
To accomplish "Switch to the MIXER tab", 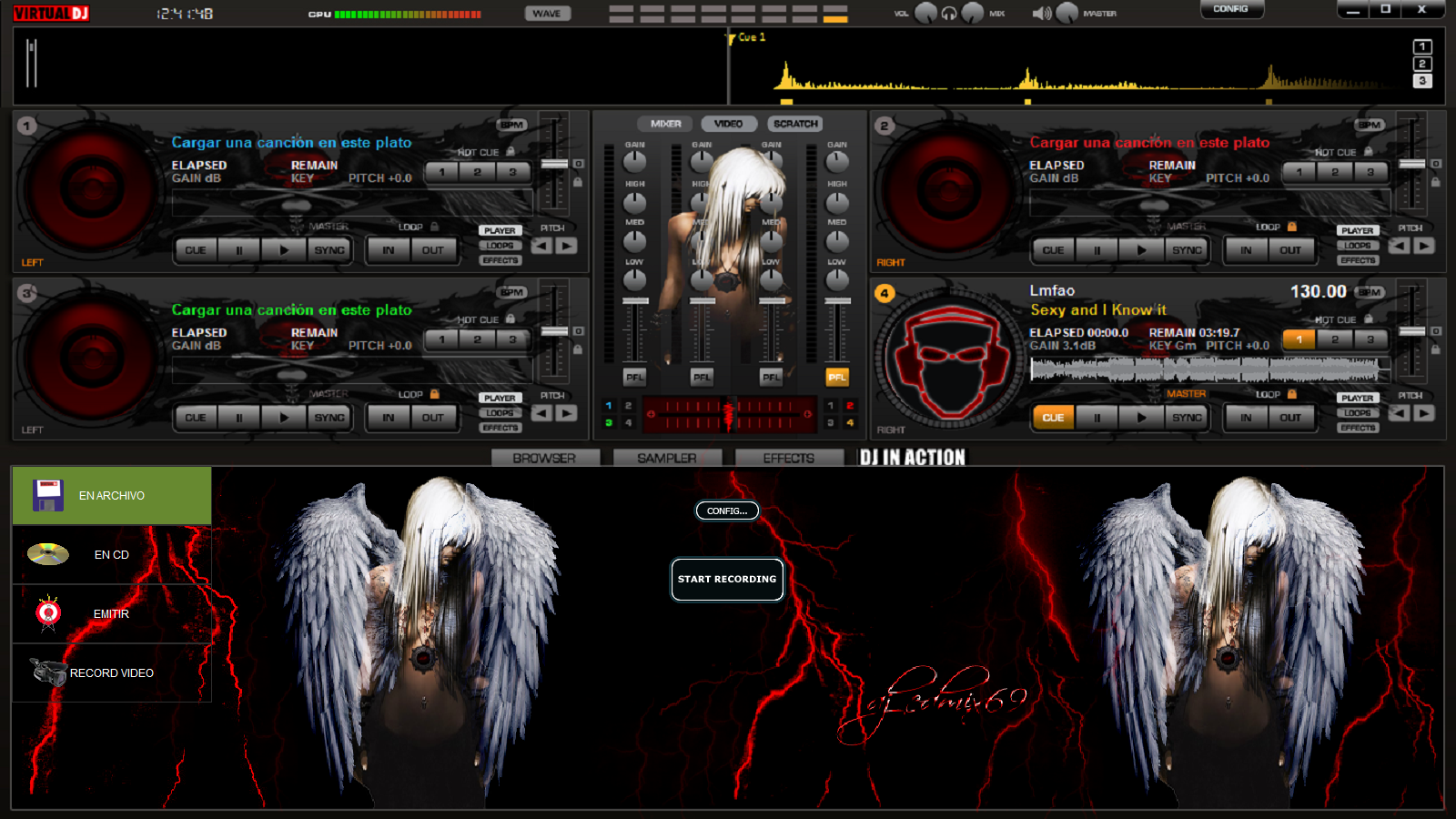I will tap(665, 124).
